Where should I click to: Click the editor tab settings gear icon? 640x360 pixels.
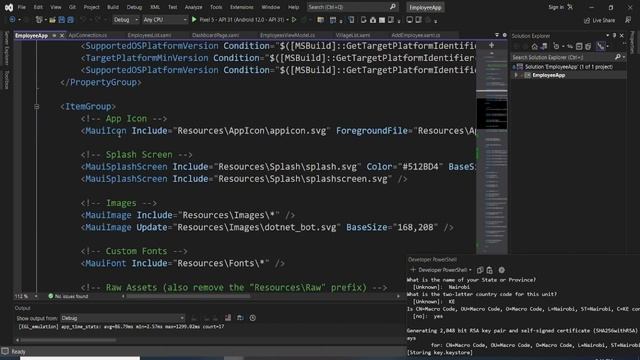[504, 36]
